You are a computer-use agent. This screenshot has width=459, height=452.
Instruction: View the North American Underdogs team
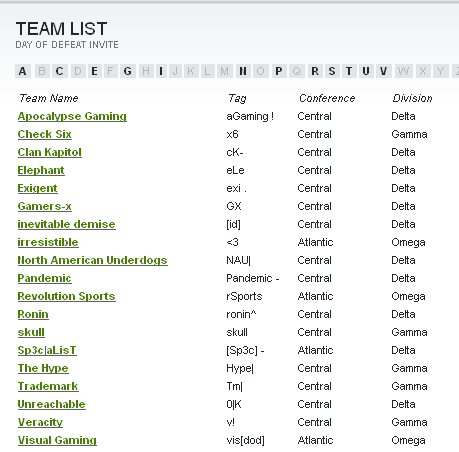92,260
